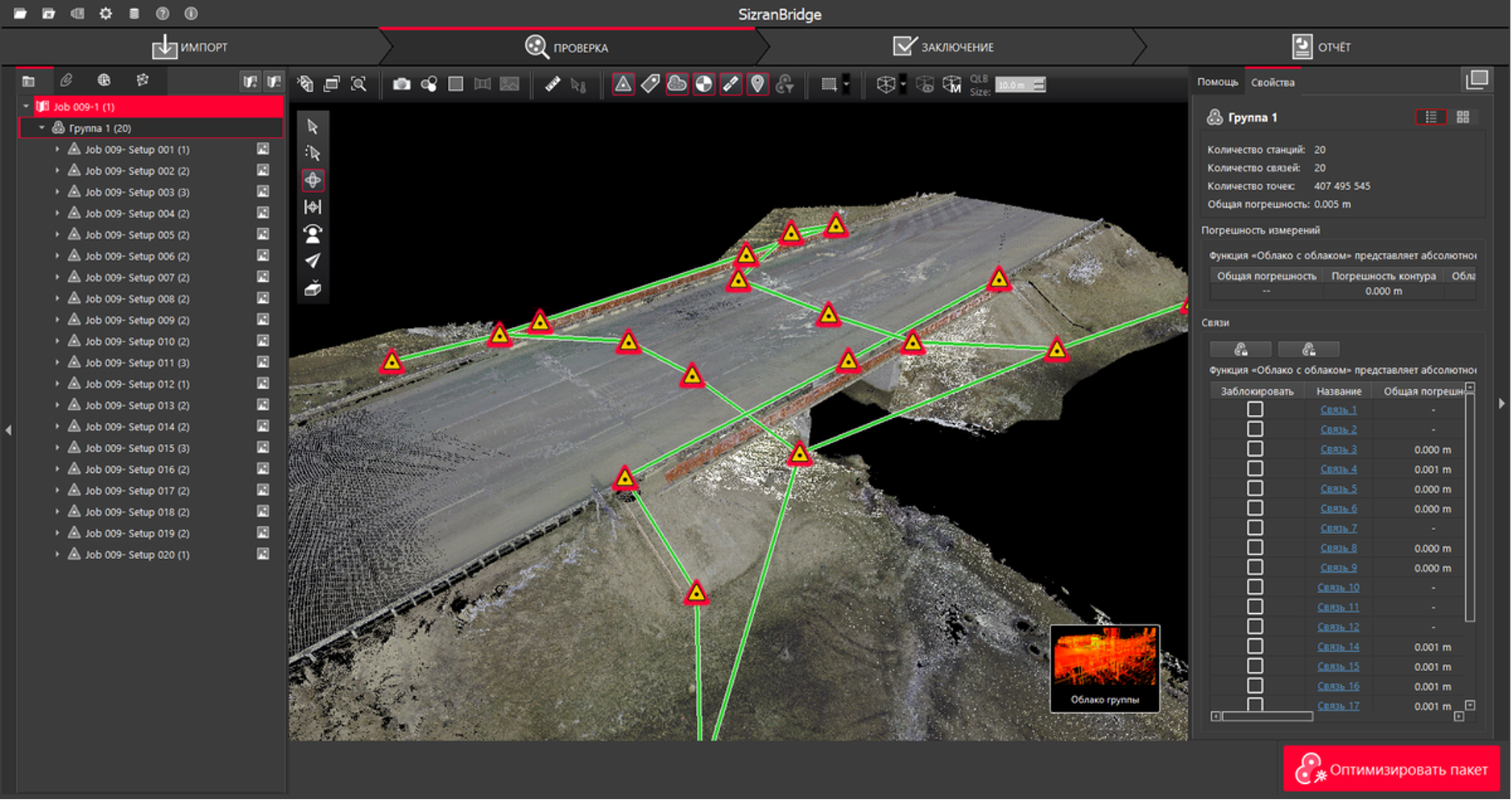This screenshot has width=1512, height=800.
Task: Toggle the tag labels icon
Action: point(650,84)
